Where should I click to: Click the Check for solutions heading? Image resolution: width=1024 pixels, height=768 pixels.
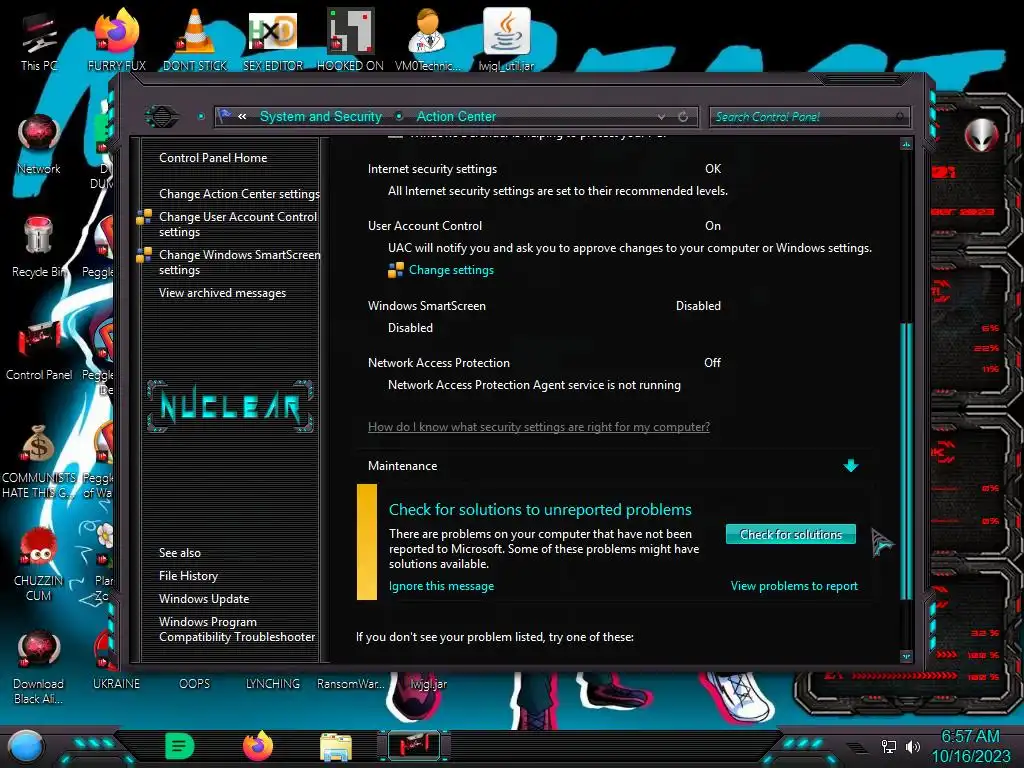pyautogui.click(x=540, y=510)
